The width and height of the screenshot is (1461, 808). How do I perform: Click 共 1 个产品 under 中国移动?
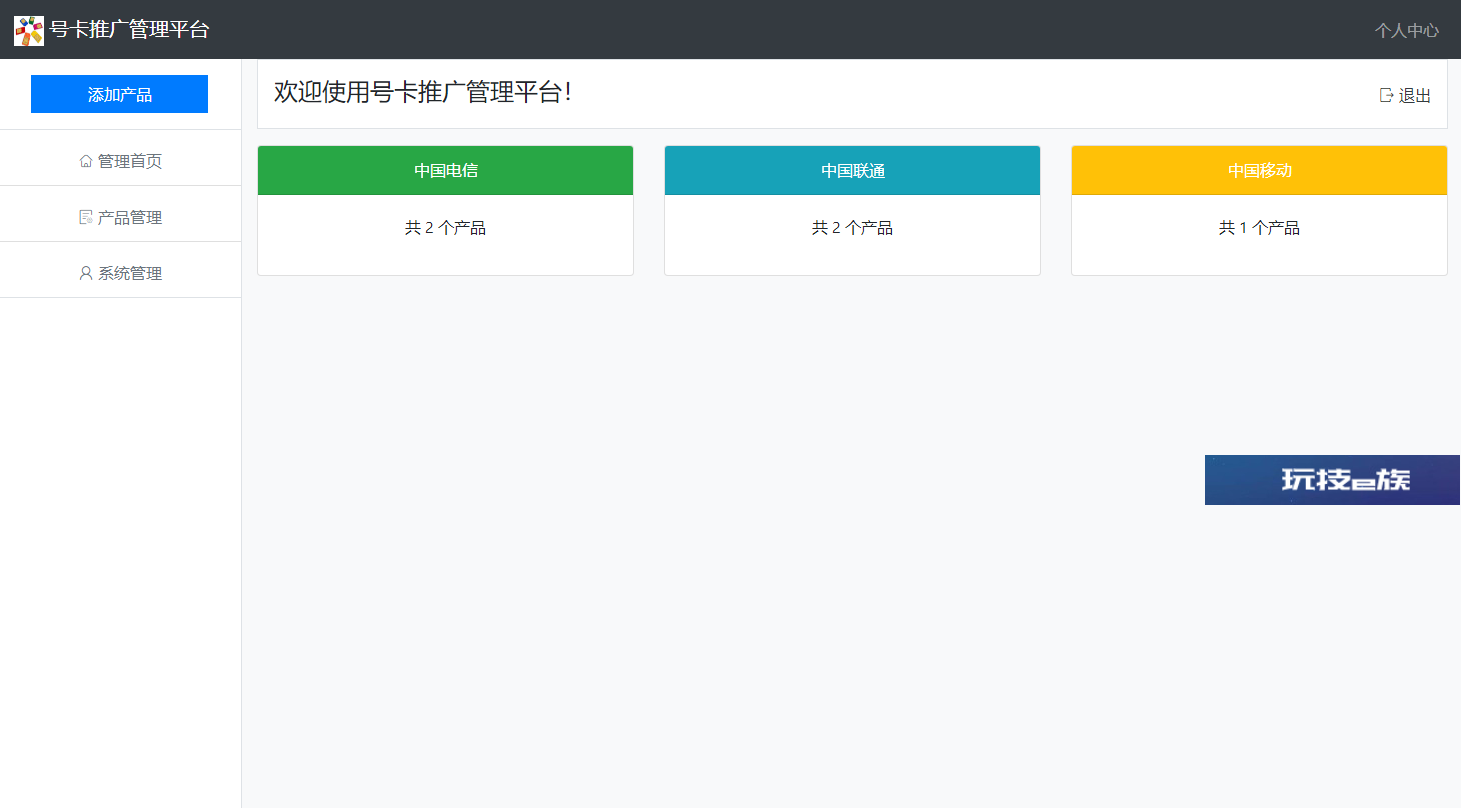pyautogui.click(x=1259, y=228)
